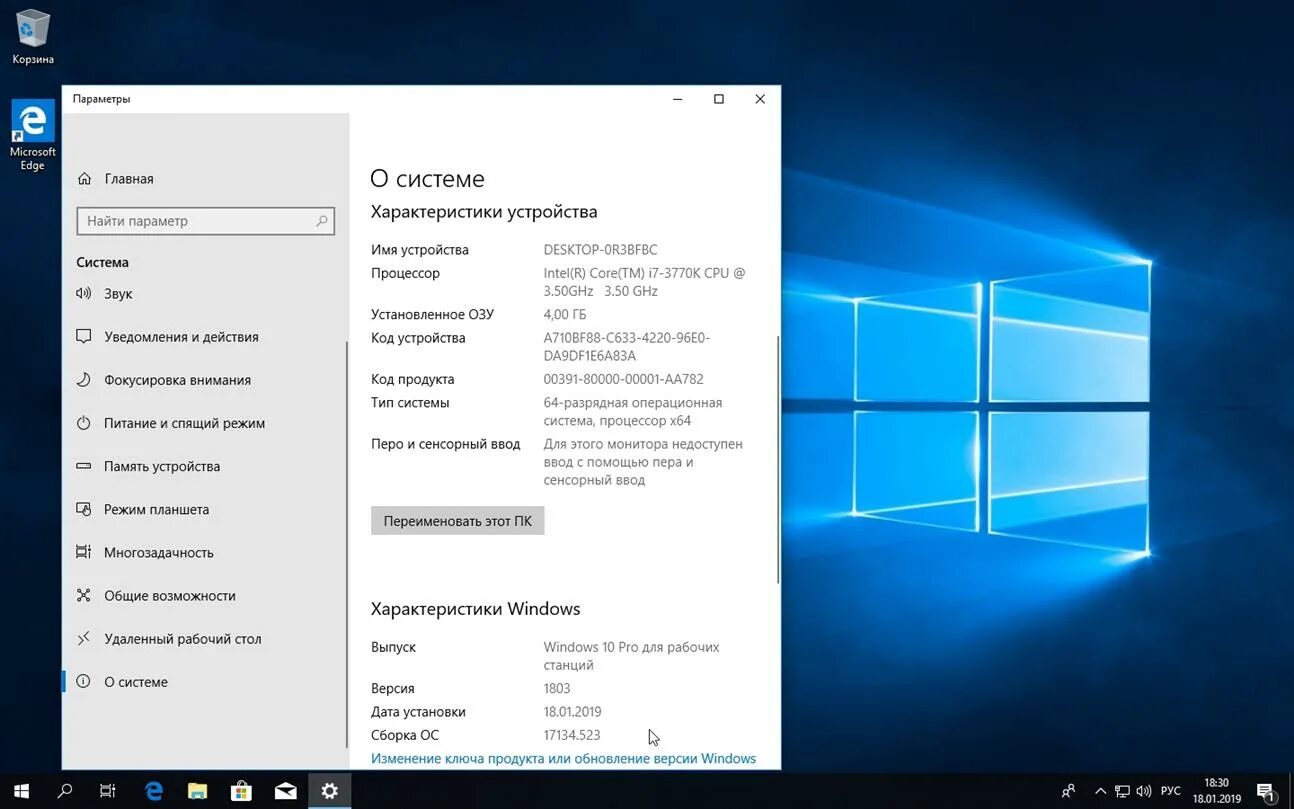The height and width of the screenshot is (809, 1294).
Task: Open Mail app from the taskbar
Action: click(x=286, y=791)
